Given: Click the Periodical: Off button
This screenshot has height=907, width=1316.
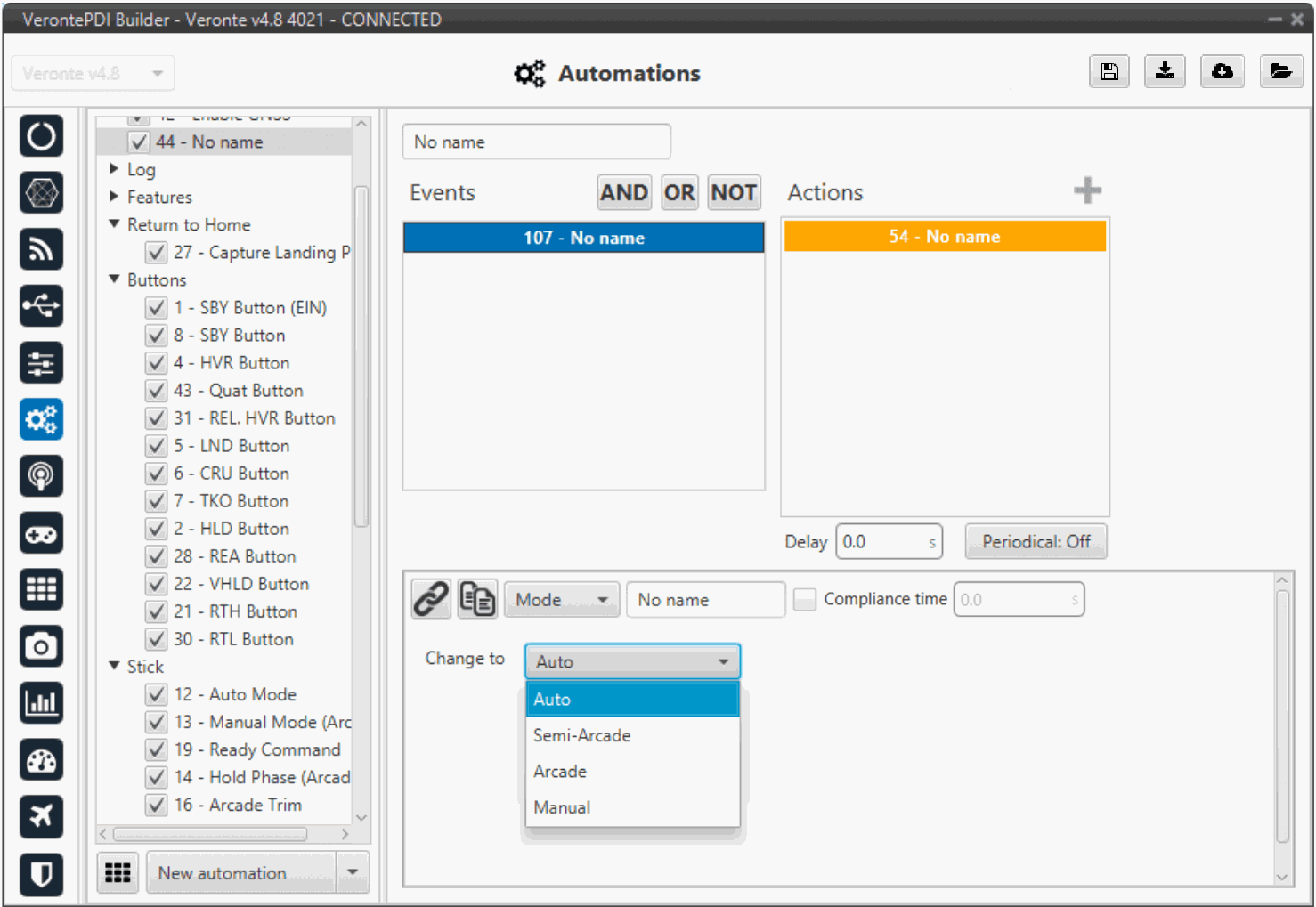Looking at the screenshot, I should [1036, 542].
